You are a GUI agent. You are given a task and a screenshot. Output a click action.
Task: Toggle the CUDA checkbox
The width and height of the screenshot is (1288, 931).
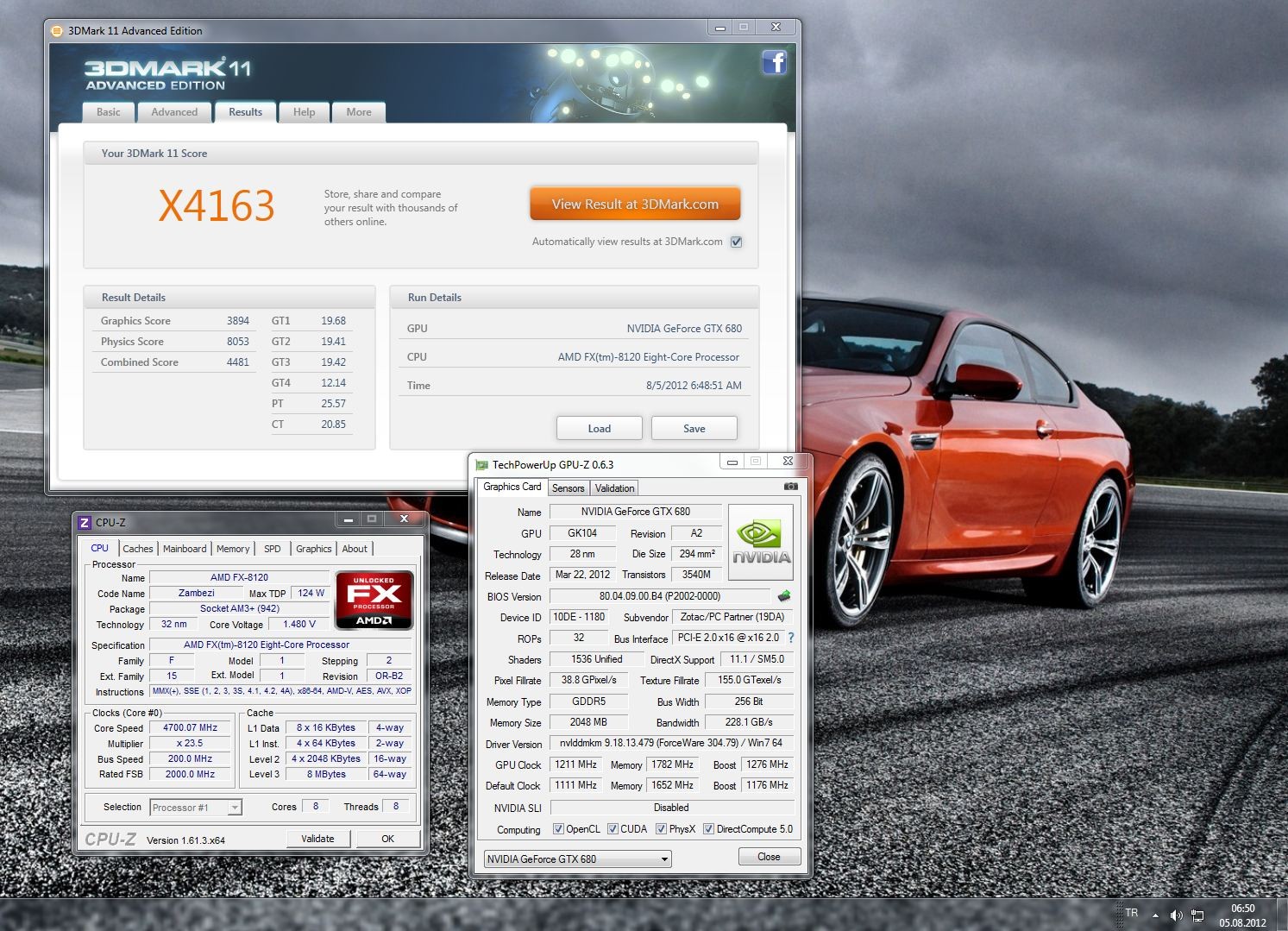613,829
